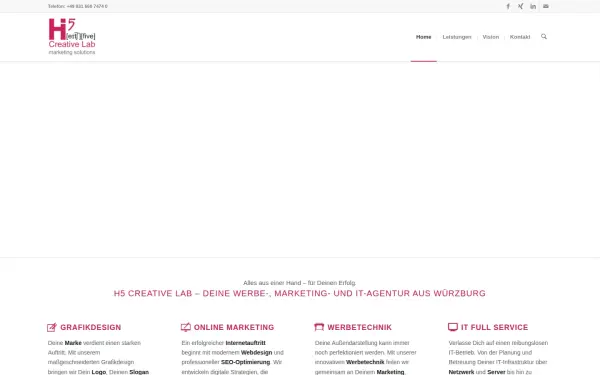
Task: Click the bold word Webdesign
Action: [256, 352]
